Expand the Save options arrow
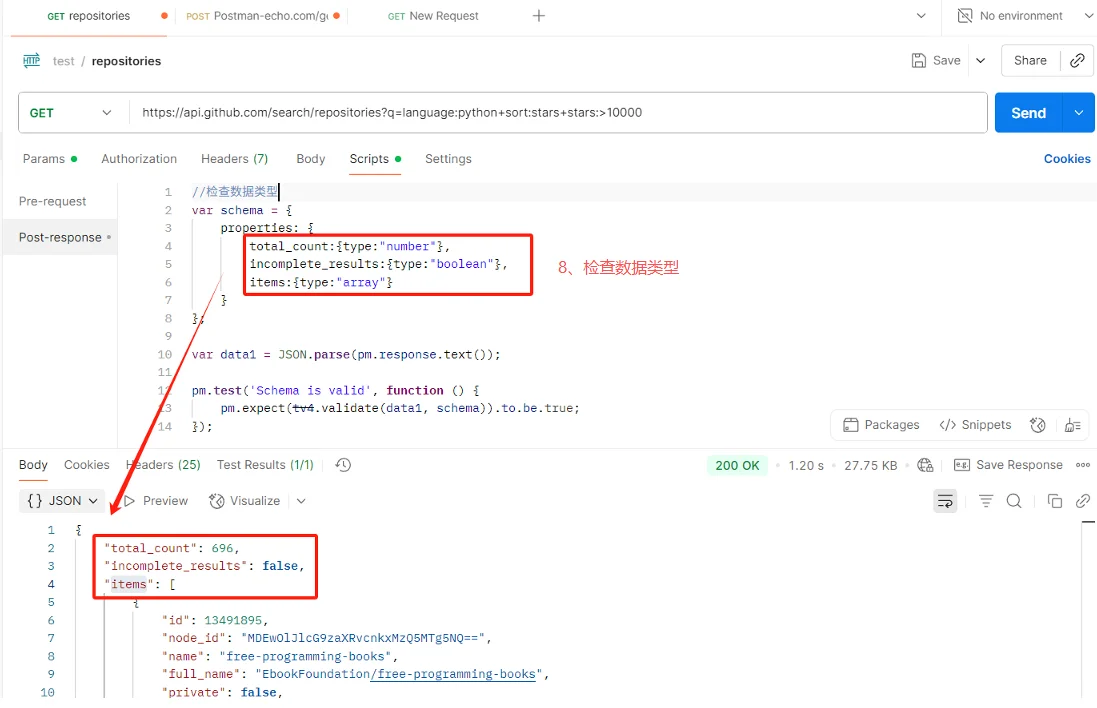This screenshot has width=1097, height=708. (981, 61)
